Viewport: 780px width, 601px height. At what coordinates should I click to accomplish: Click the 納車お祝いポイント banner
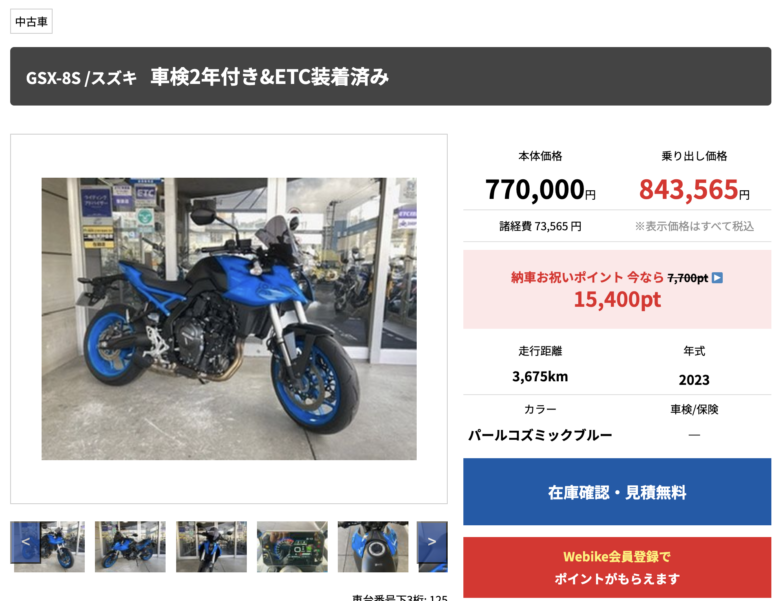click(x=617, y=289)
